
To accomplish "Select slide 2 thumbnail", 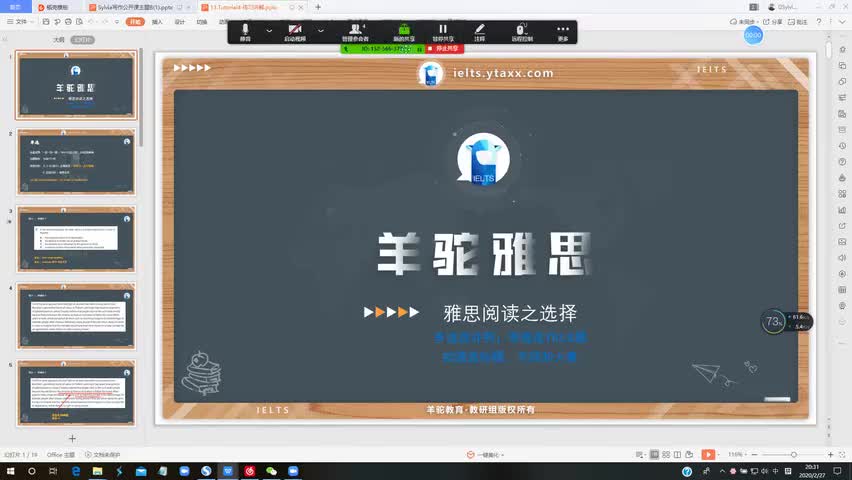I will [76, 162].
